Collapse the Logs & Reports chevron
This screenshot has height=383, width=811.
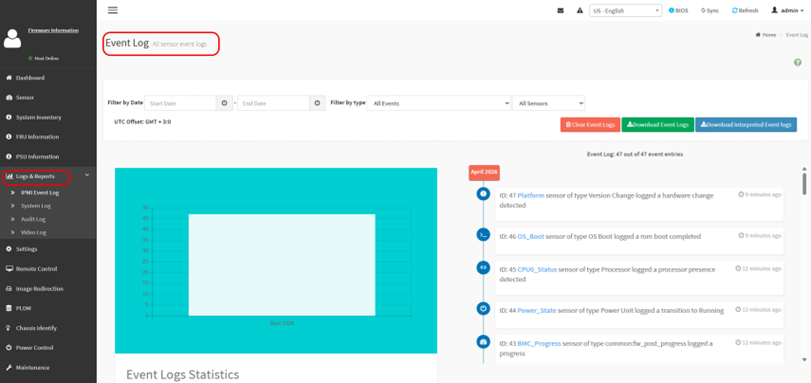point(87,175)
